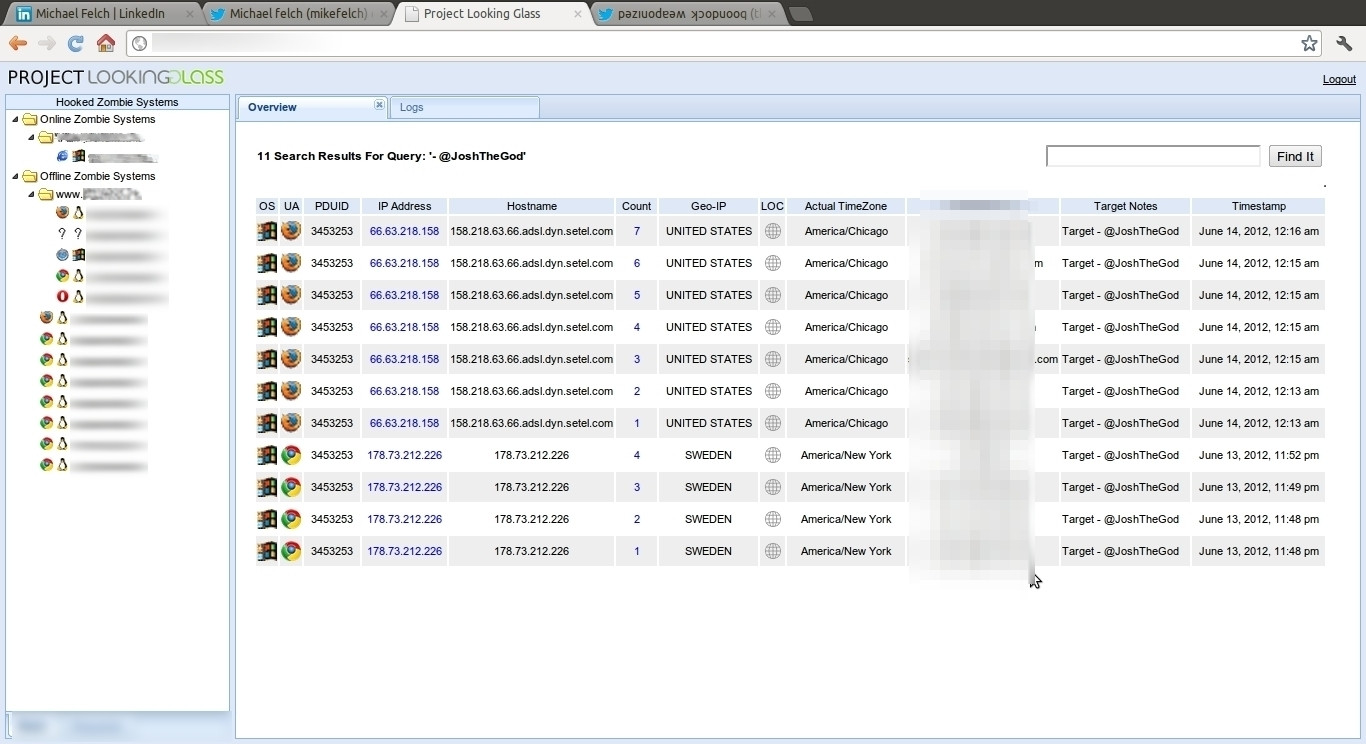Go to the browser Home icon
Viewport: 1366px width, 744px height.
(x=105, y=43)
